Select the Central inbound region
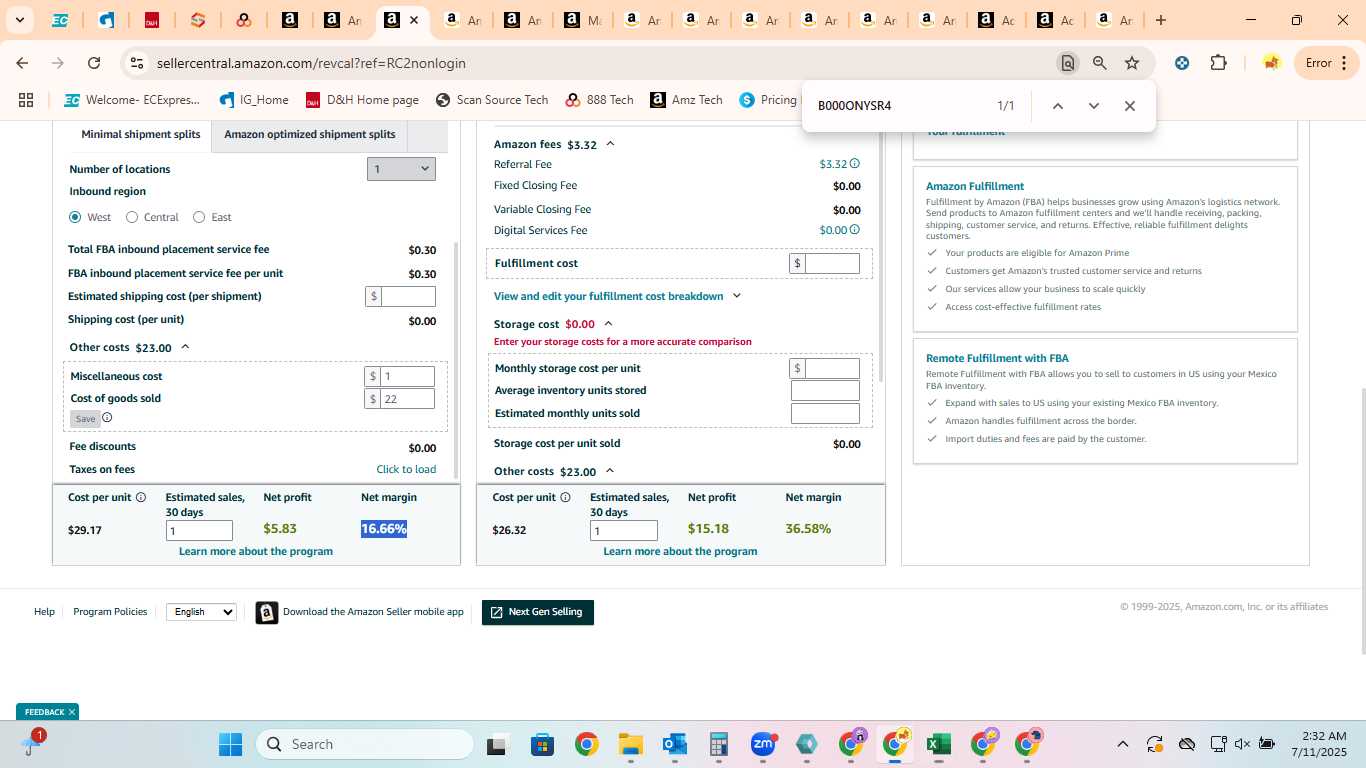The image size is (1366, 768). coord(132,217)
